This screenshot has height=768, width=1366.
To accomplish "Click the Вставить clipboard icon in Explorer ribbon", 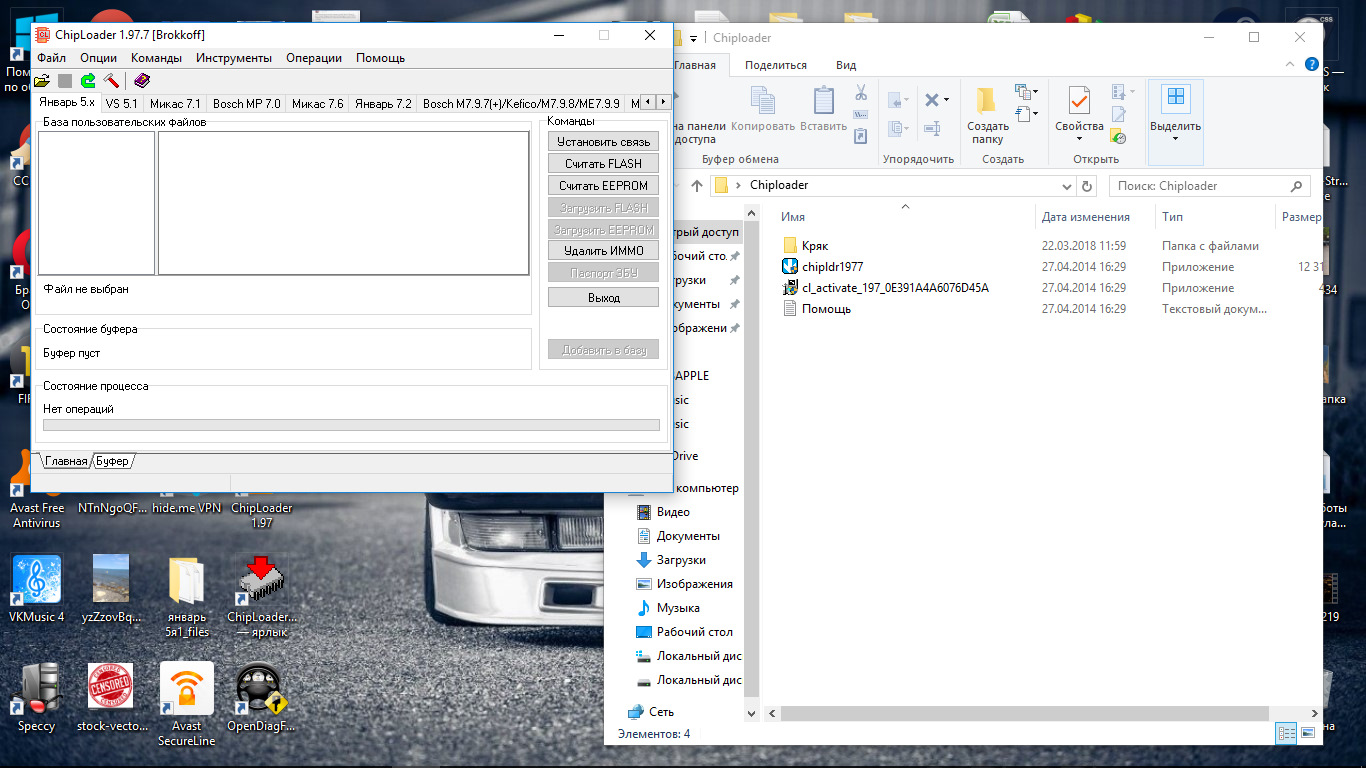I will tap(824, 101).
